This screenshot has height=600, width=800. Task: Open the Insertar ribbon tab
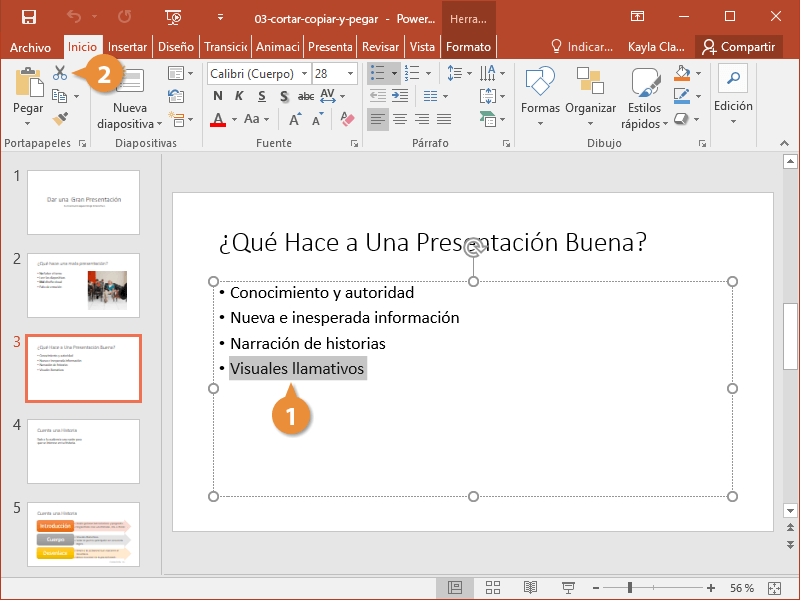(x=127, y=47)
